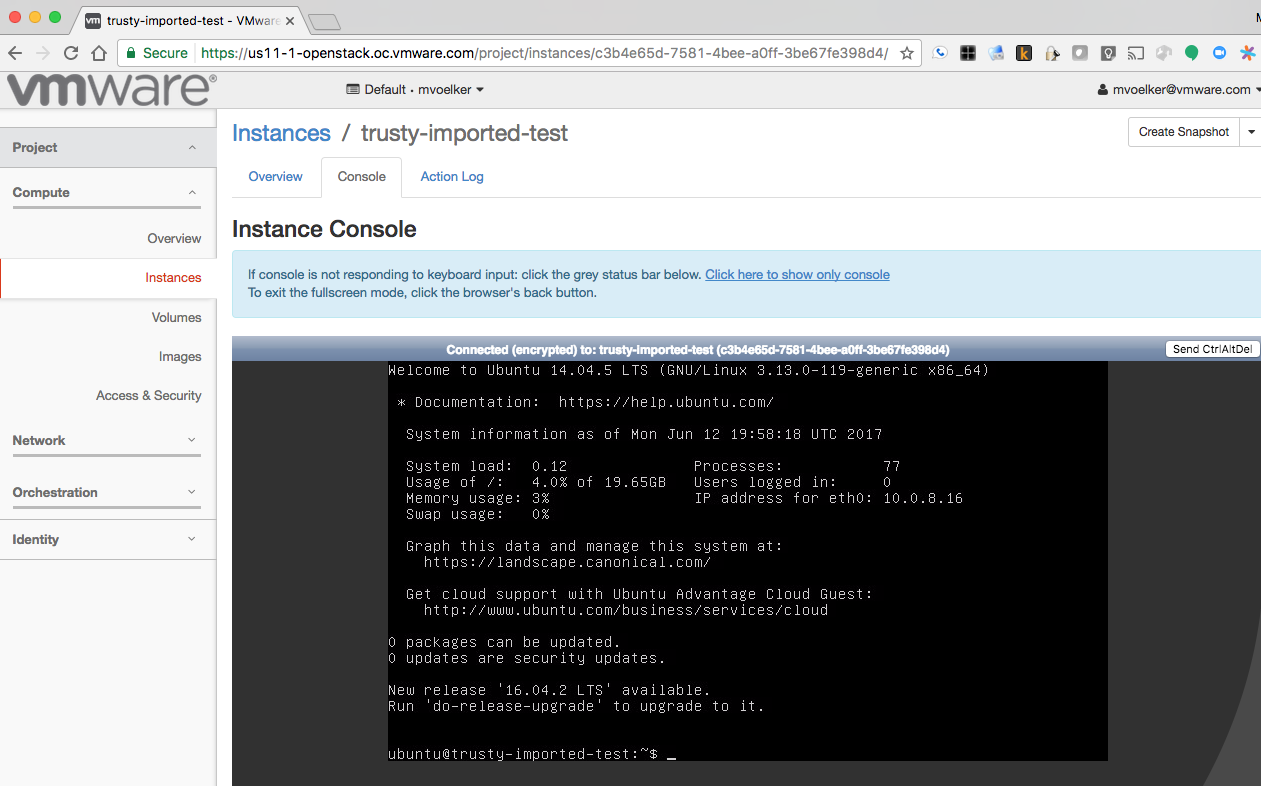Click the VMware logo in the header
1261x786 pixels.
(111, 90)
